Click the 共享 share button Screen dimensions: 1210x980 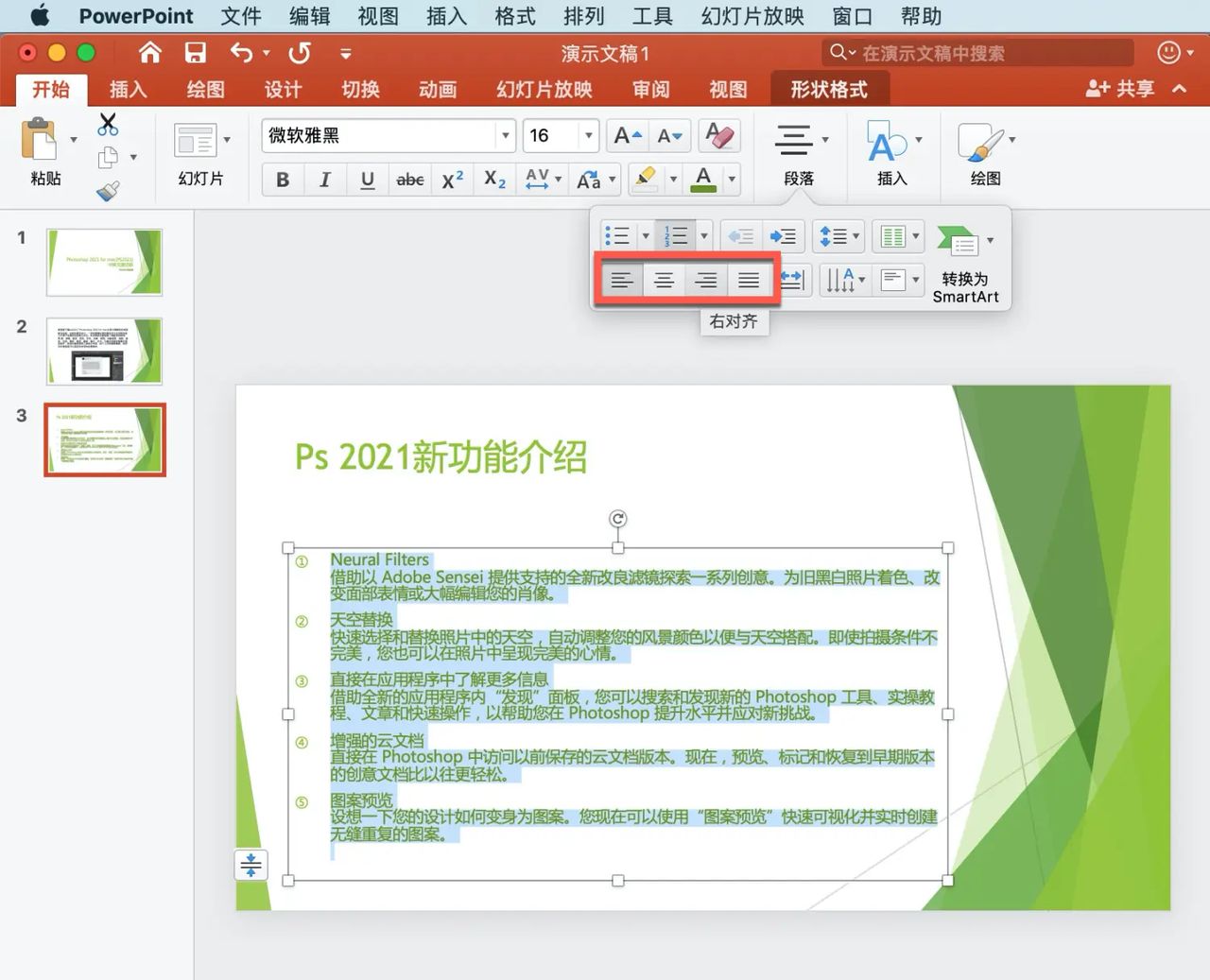tap(1120, 89)
